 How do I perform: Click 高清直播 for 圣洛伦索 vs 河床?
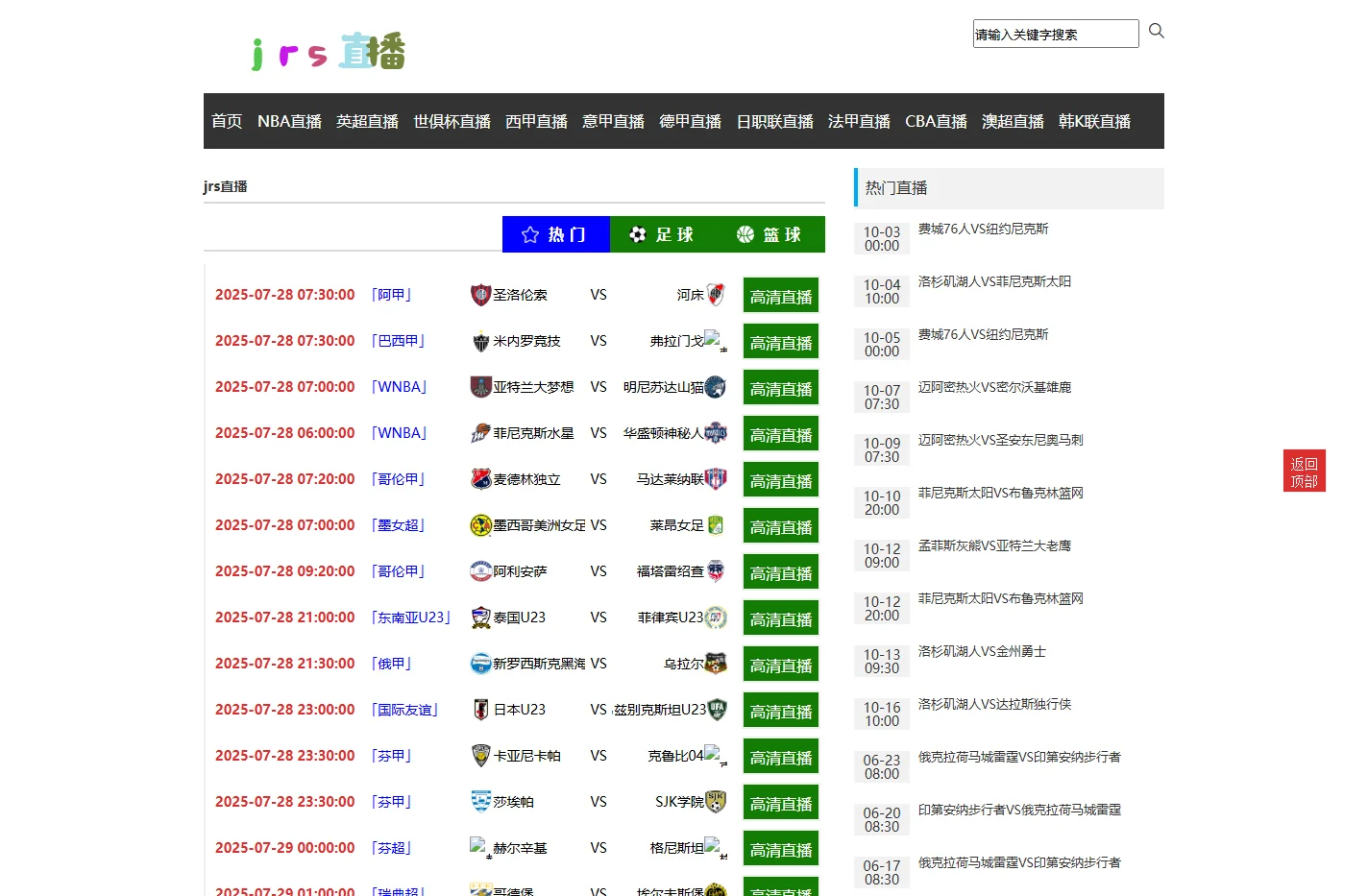coord(781,297)
